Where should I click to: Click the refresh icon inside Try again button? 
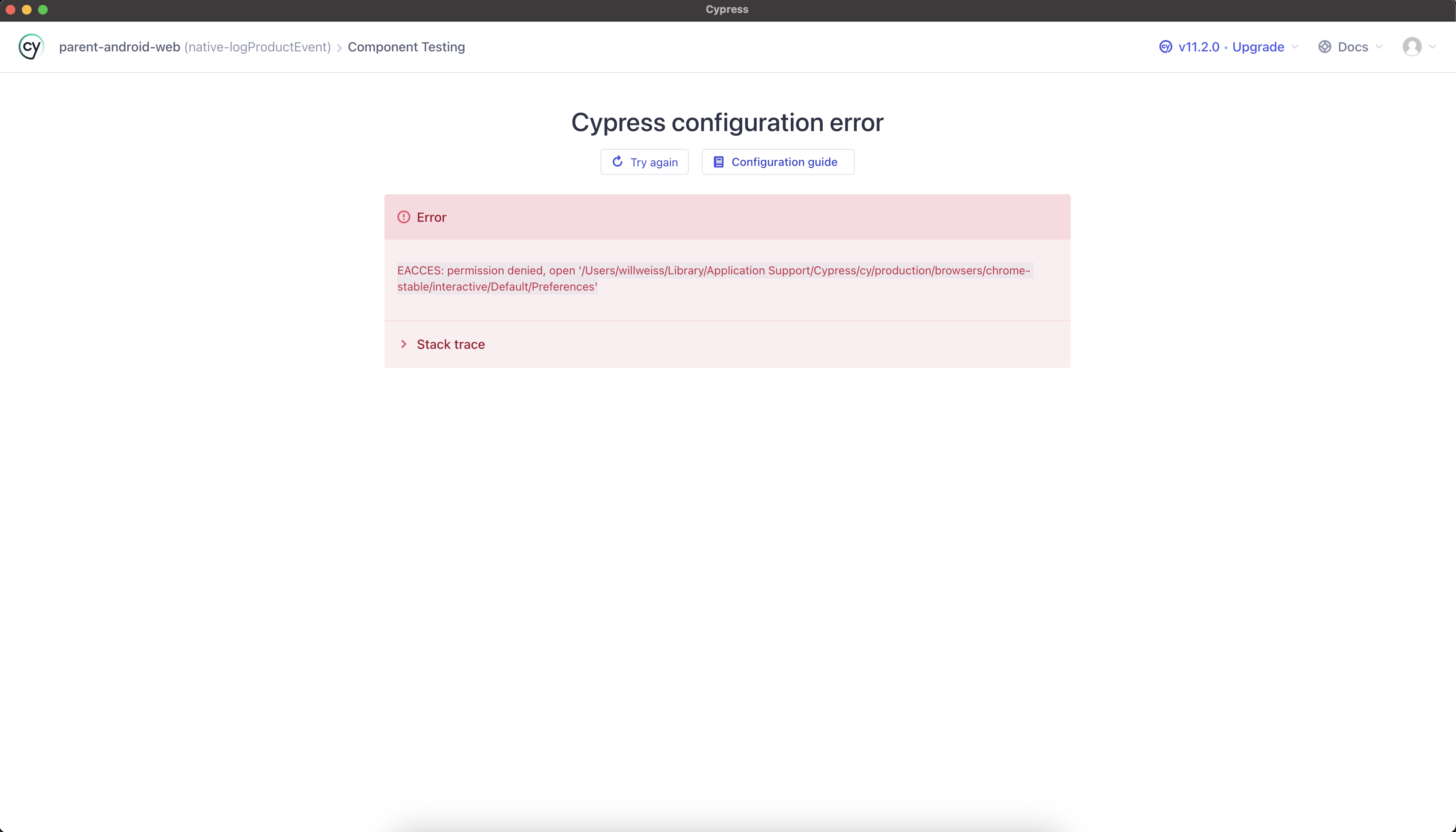click(x=618, y=162)
